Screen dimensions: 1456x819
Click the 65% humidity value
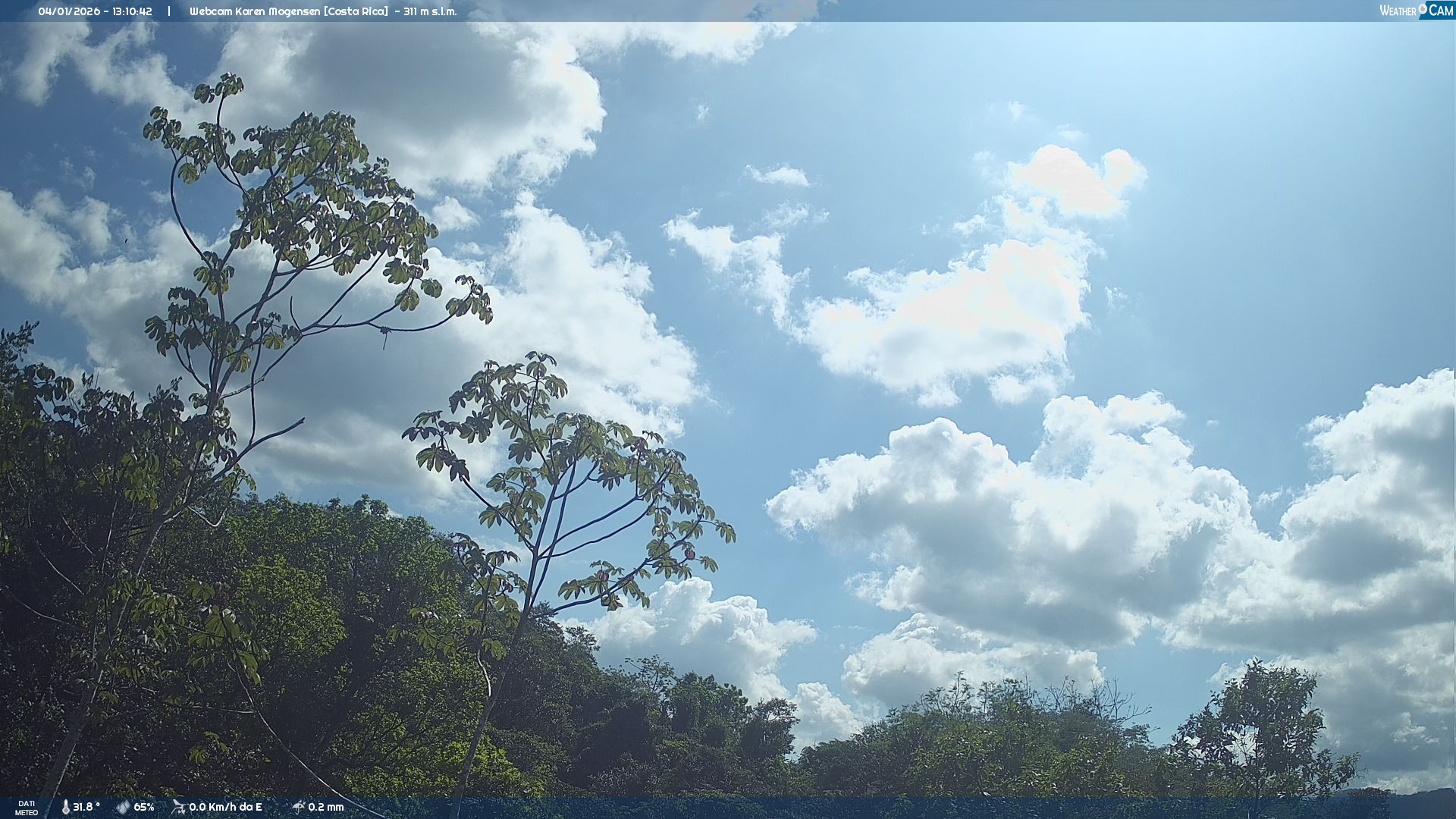pos(144,807)
